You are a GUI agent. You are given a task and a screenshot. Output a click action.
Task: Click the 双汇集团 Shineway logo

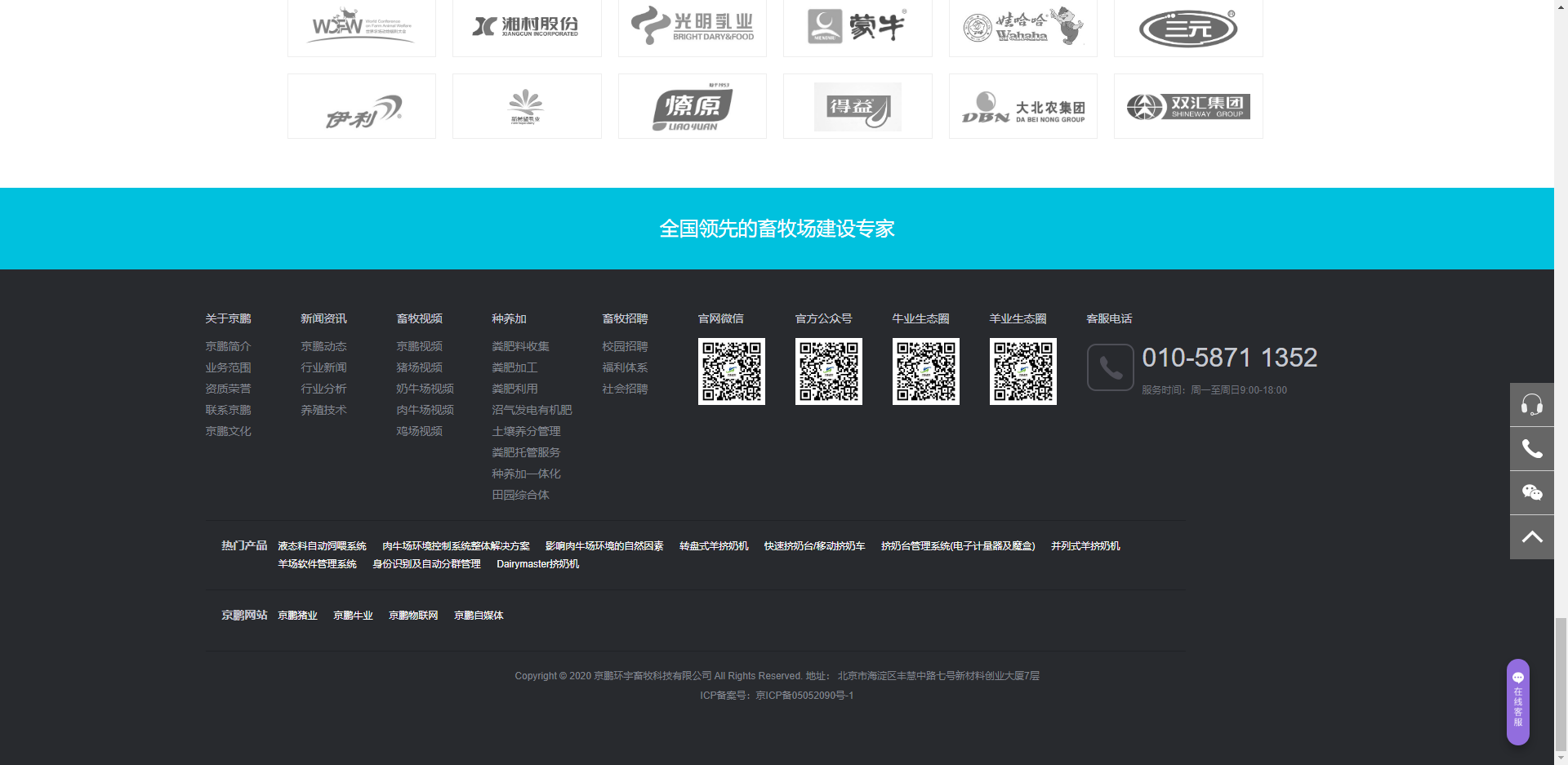[x=1188, y=106]
